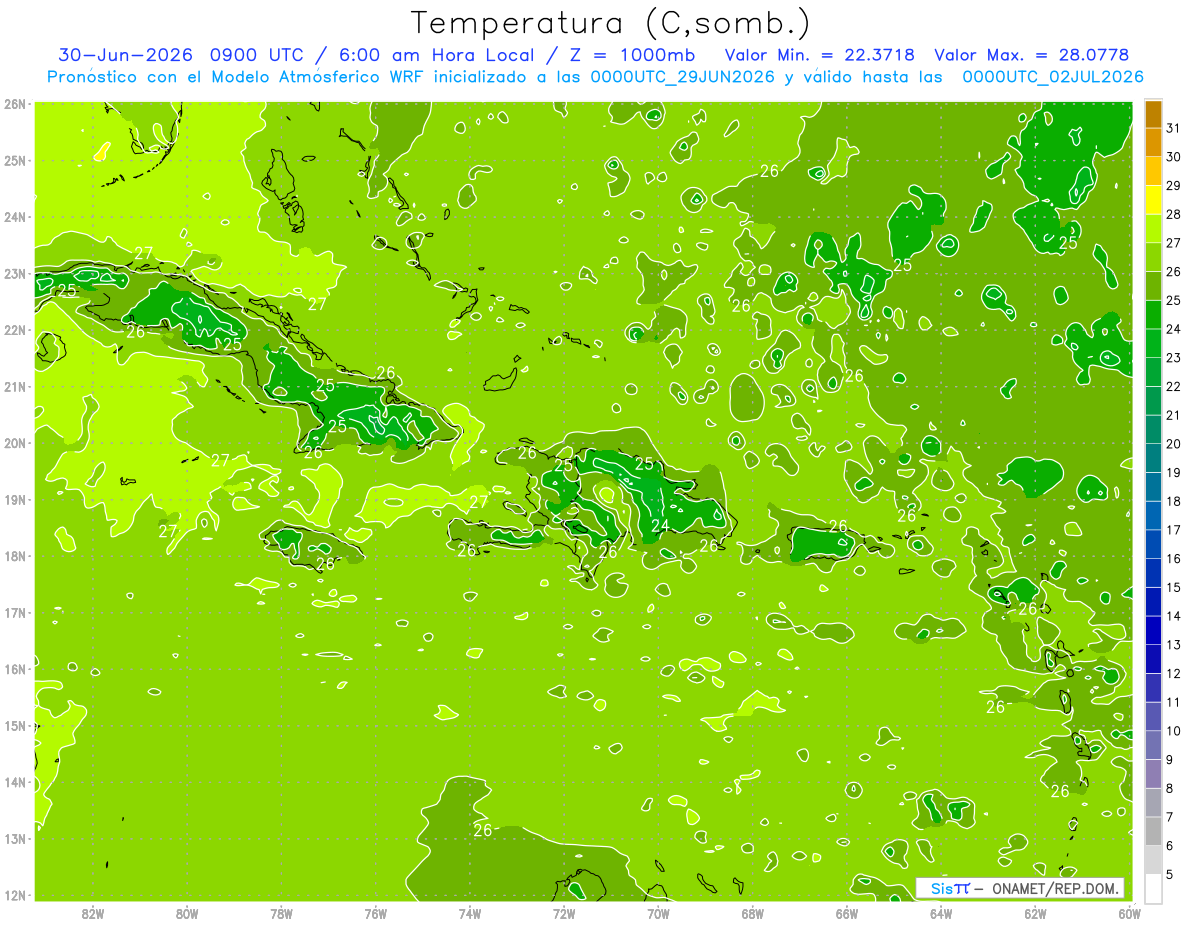1200x927 pixels.
Task: Click longitude axis label 82W
Action: coord(93,913)
